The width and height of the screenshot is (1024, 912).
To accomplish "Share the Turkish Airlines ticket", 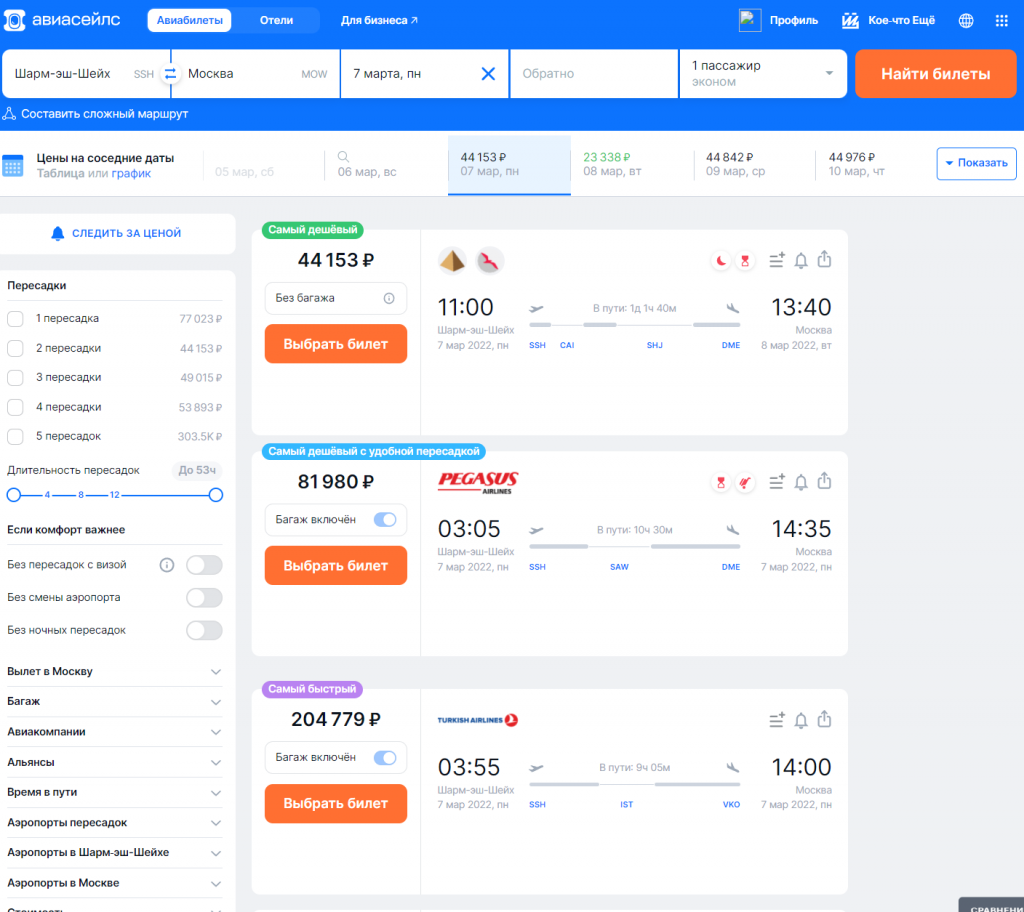I will tap(824, 719).
